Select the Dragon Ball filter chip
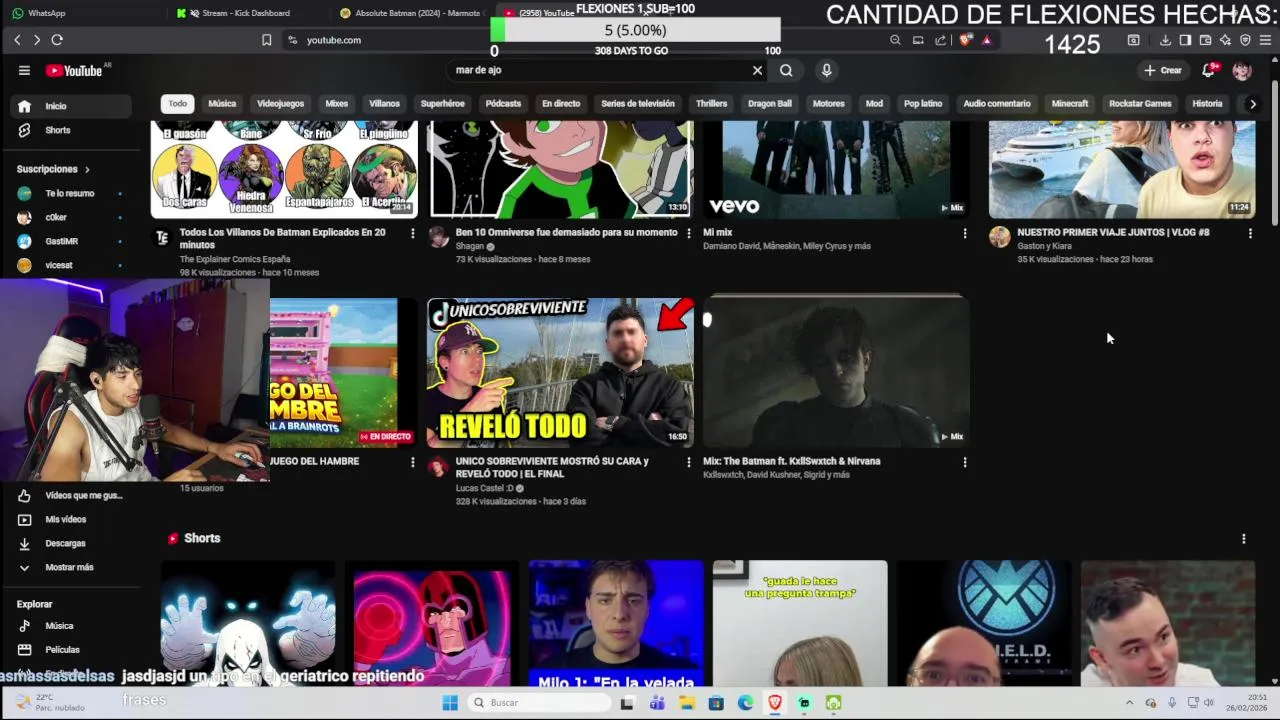 (770, 104)
